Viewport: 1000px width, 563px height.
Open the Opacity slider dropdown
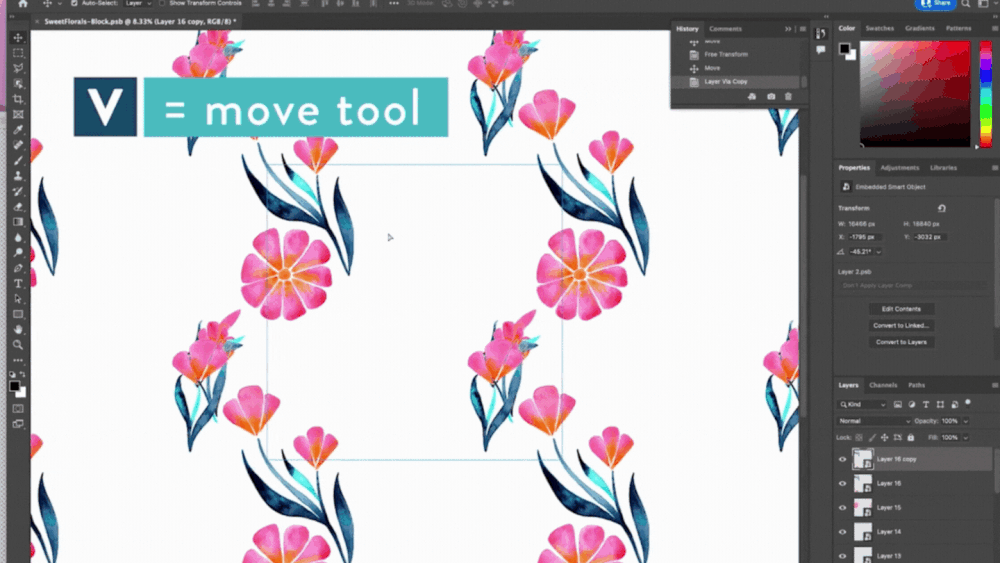966,421
